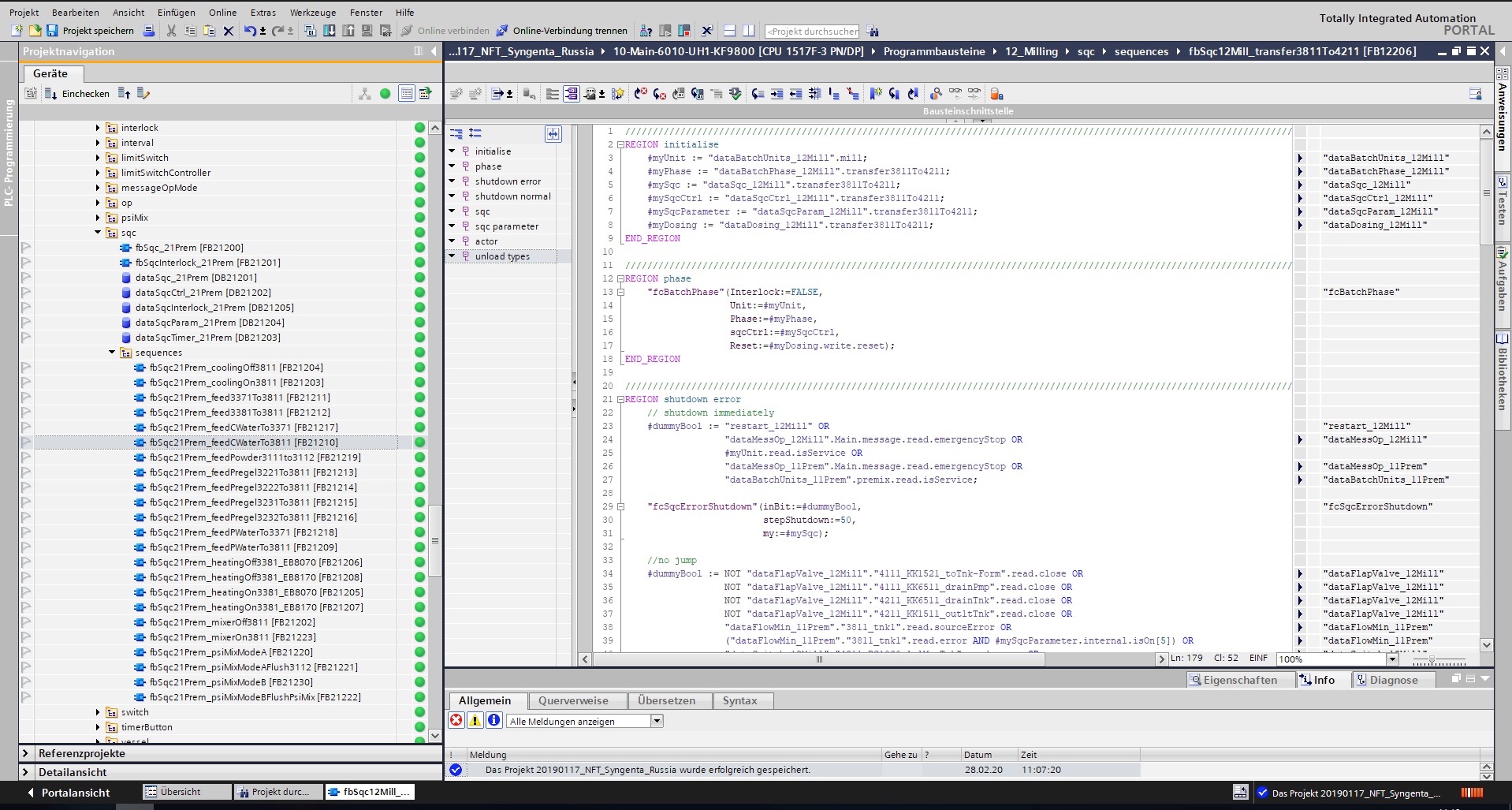Toggle the information messages filter
Image resolution: width=1512 pixels, height=810 pixels.
pyautogui.click(x=493, y=720)
